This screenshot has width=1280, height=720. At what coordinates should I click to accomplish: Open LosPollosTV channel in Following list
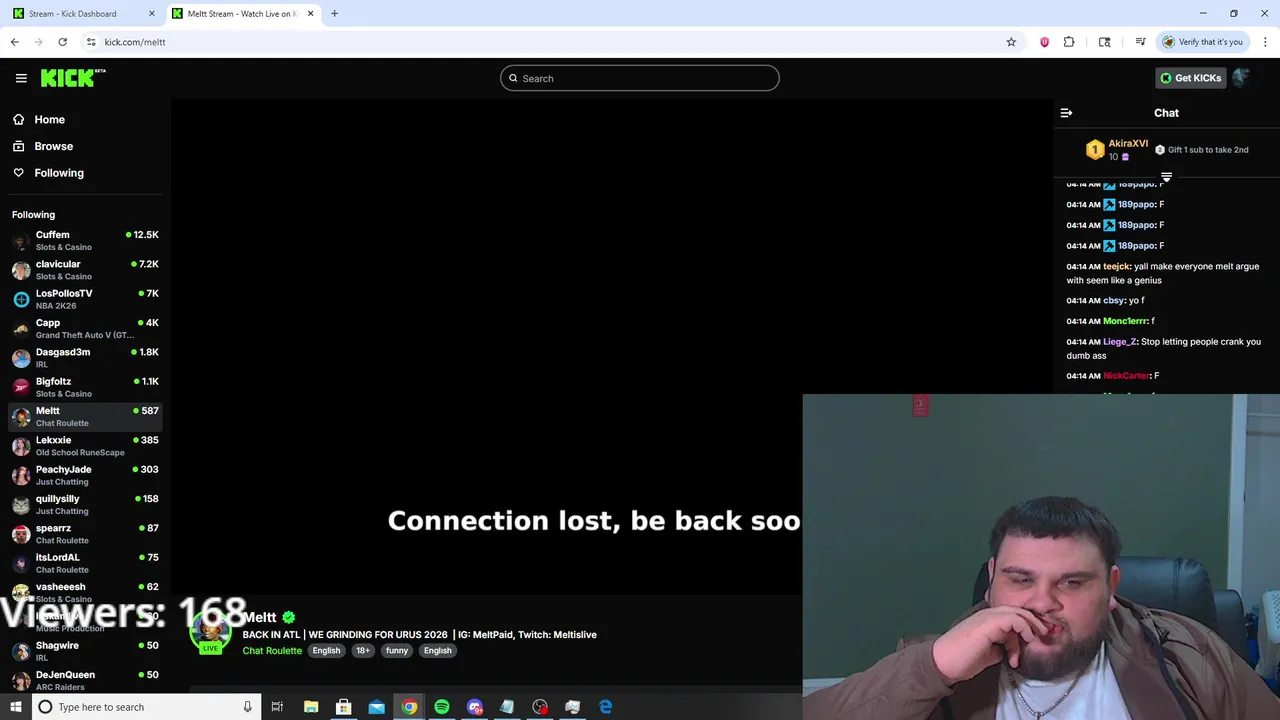tap(85, 299)
